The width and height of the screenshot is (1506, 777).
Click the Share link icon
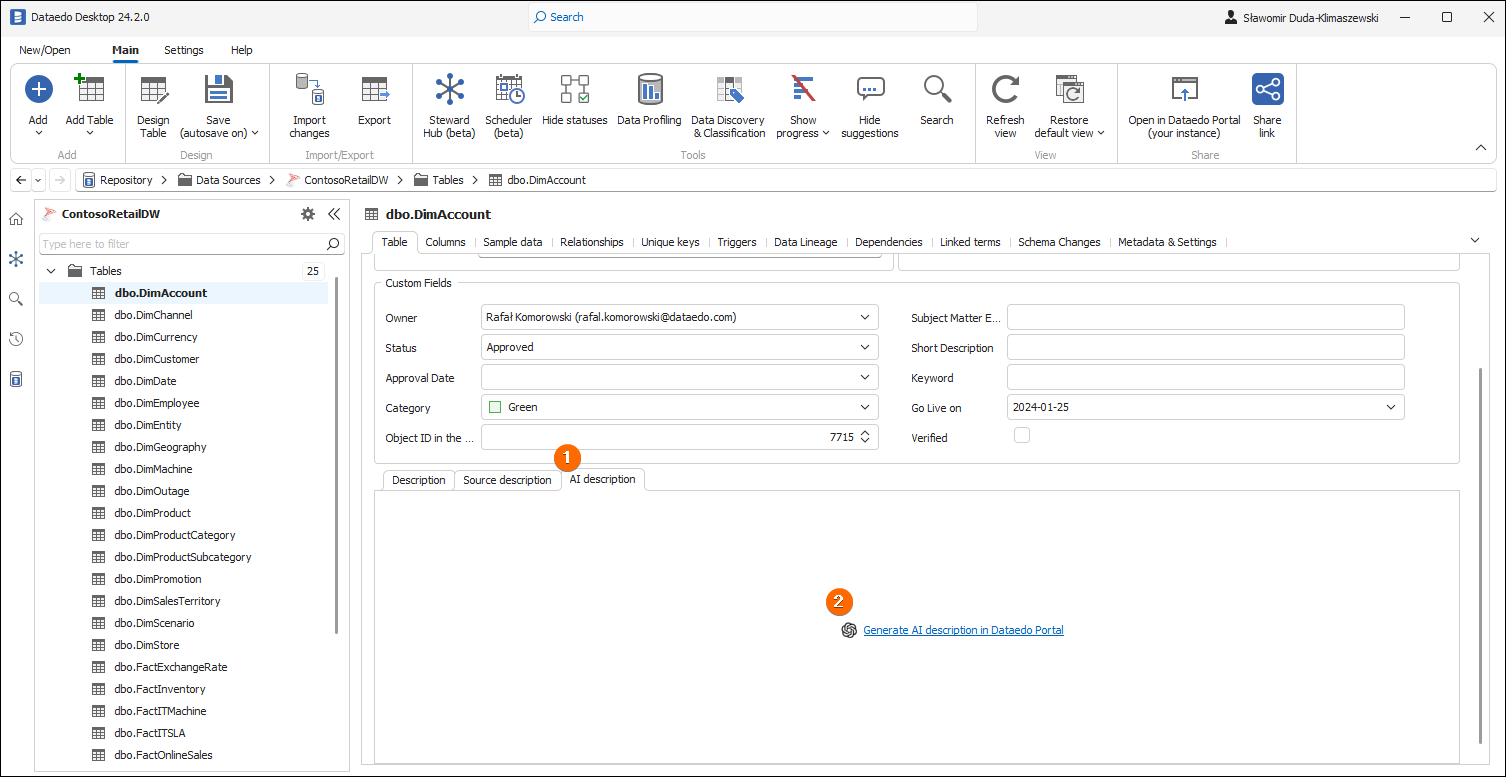click(1267, 89)
